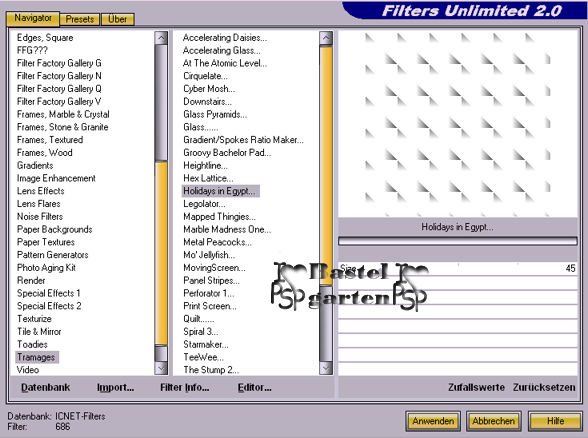Viewport: 588px width, 438px height.
Task: Cancel the dialog with Abbrechen
Action: point(494,421)
